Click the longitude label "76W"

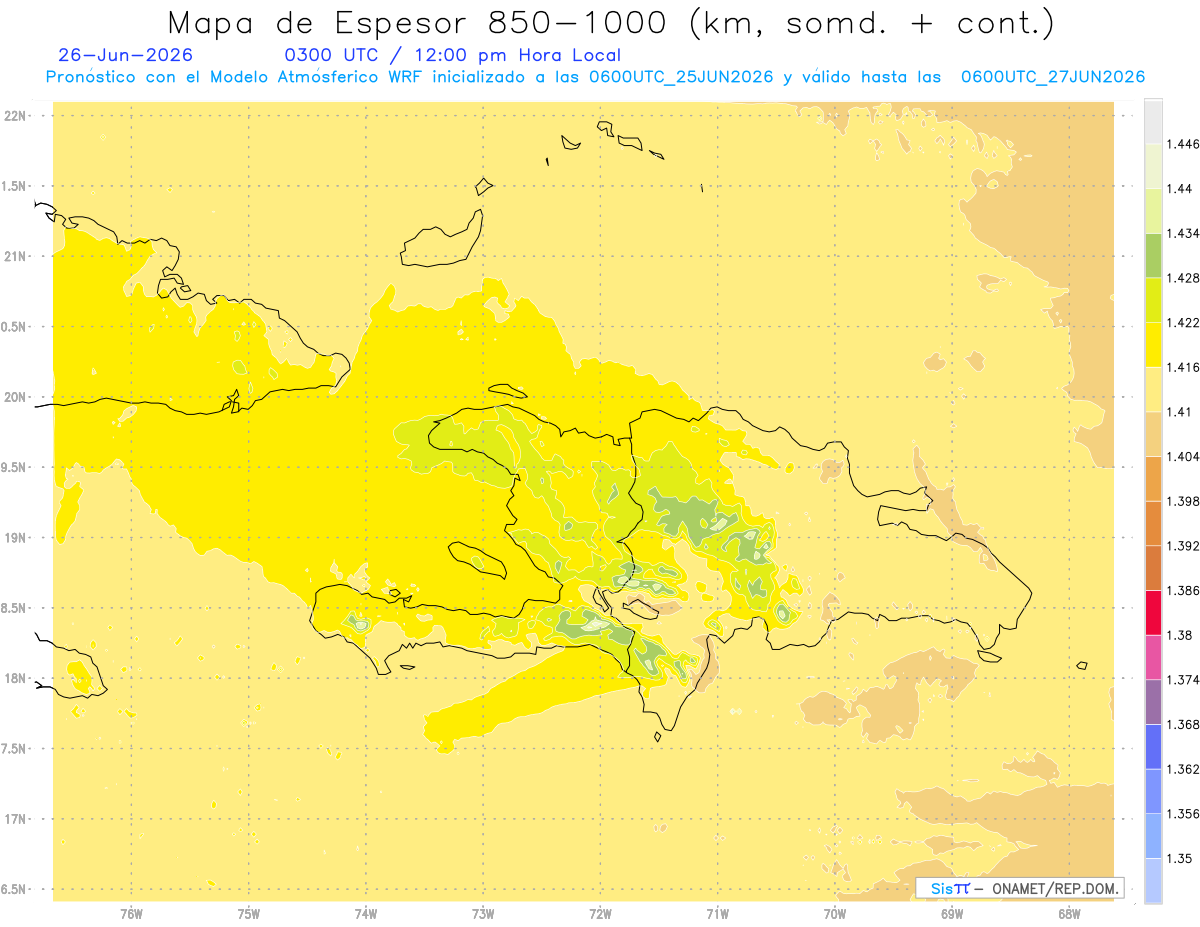[131, 914]
